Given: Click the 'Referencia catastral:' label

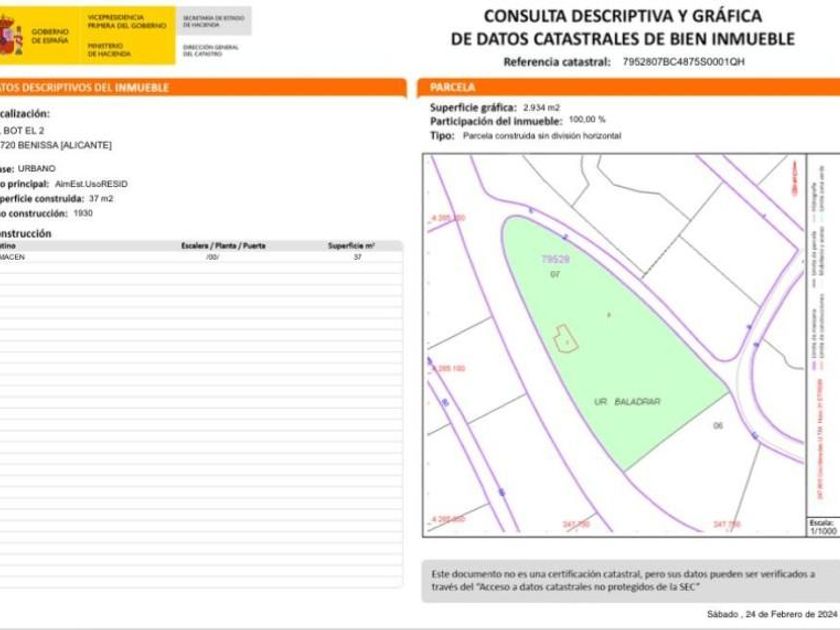Looking at the screenshot, I should [x=557, y=62].
